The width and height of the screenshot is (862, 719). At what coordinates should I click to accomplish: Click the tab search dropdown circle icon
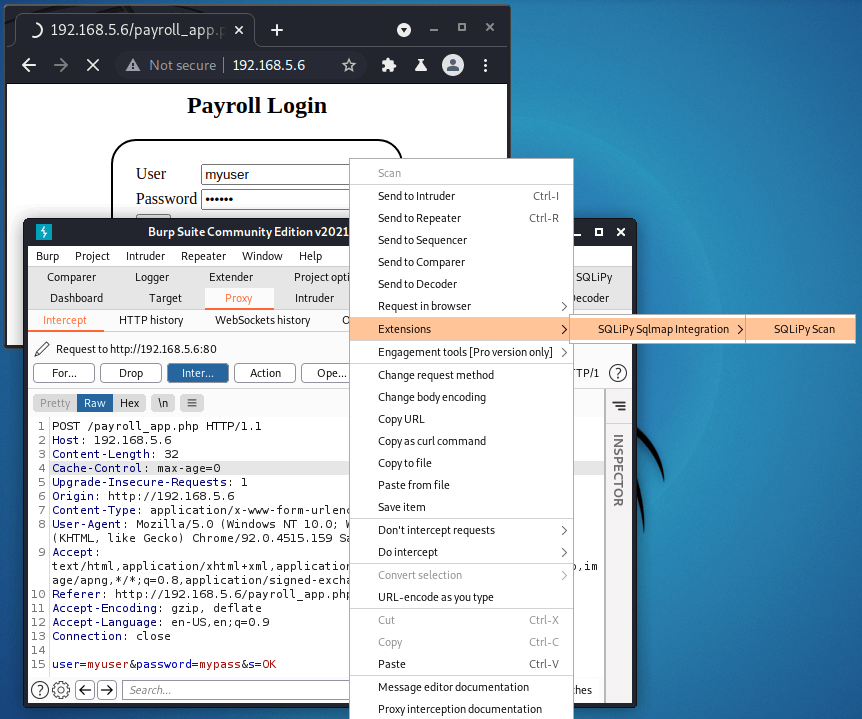(x=404, y=30)
